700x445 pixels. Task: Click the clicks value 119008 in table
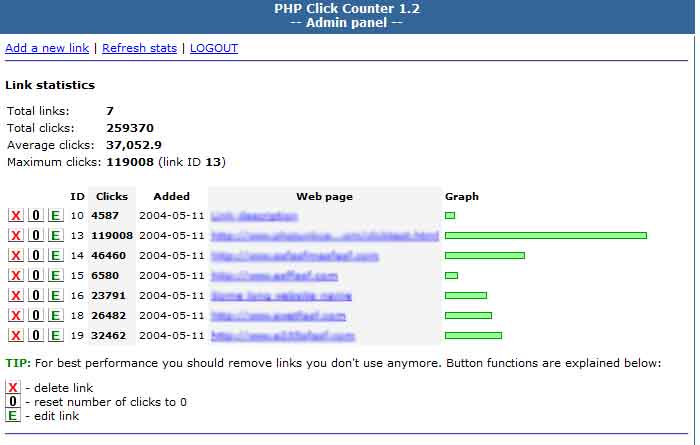coord(112,236)
